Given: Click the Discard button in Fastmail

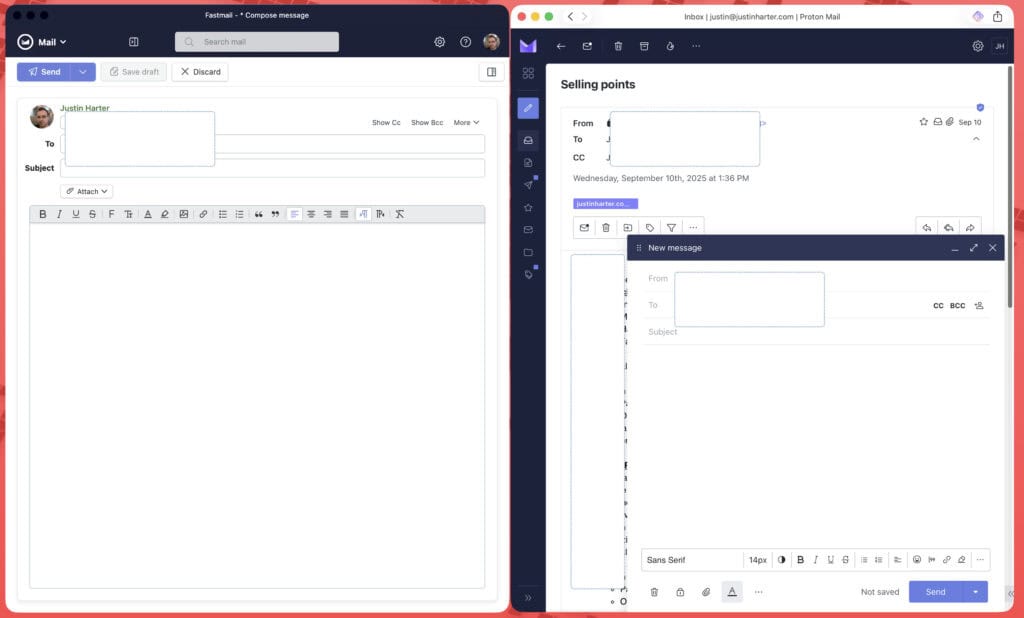Looking at the screenshot, I should tap(200, 72).
